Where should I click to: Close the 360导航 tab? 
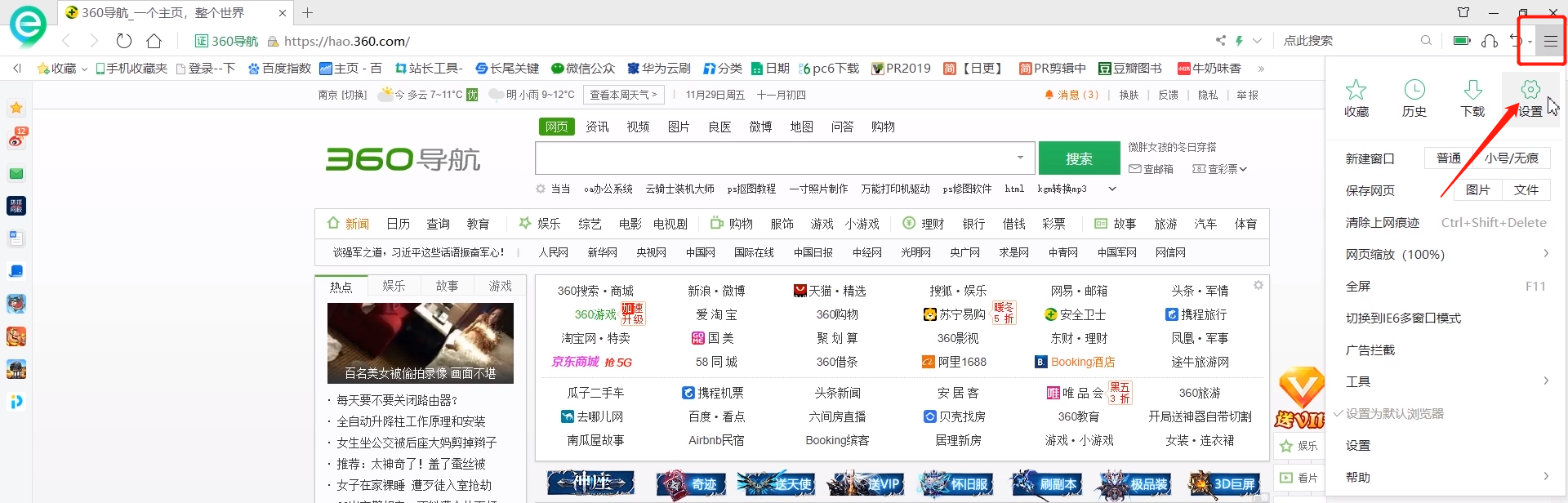click(283, 13)
